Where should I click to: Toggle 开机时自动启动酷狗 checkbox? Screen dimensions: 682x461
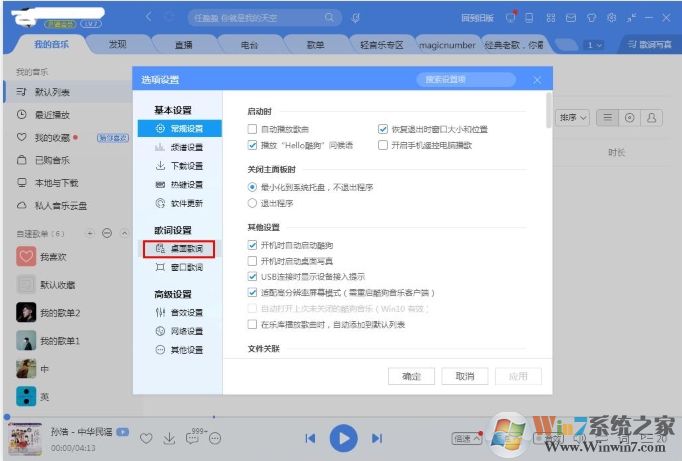point(252,245)
